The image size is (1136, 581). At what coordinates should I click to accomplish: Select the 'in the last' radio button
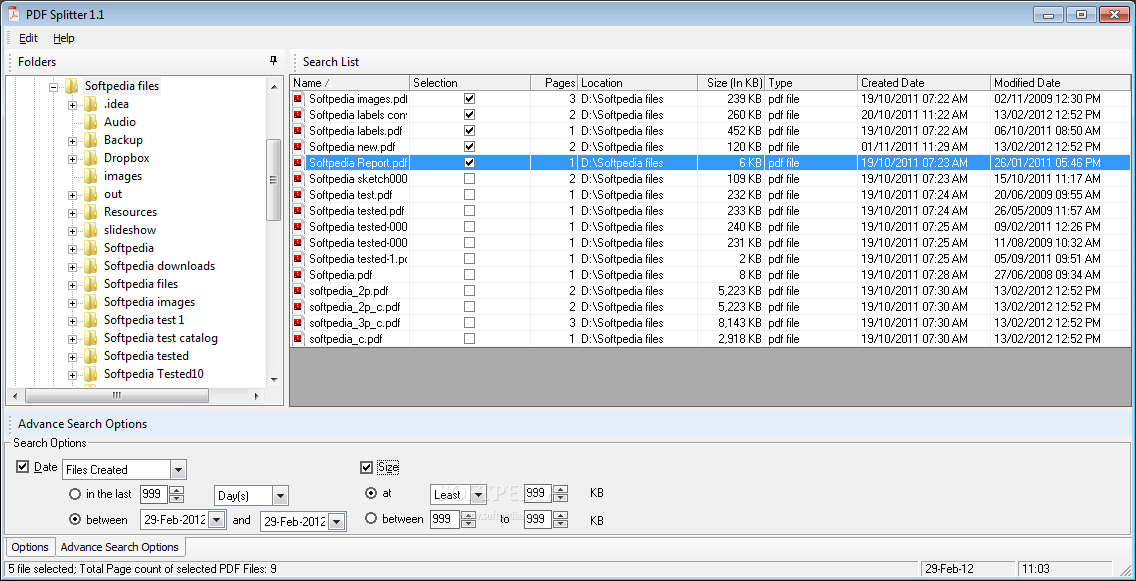click(75, 494)
